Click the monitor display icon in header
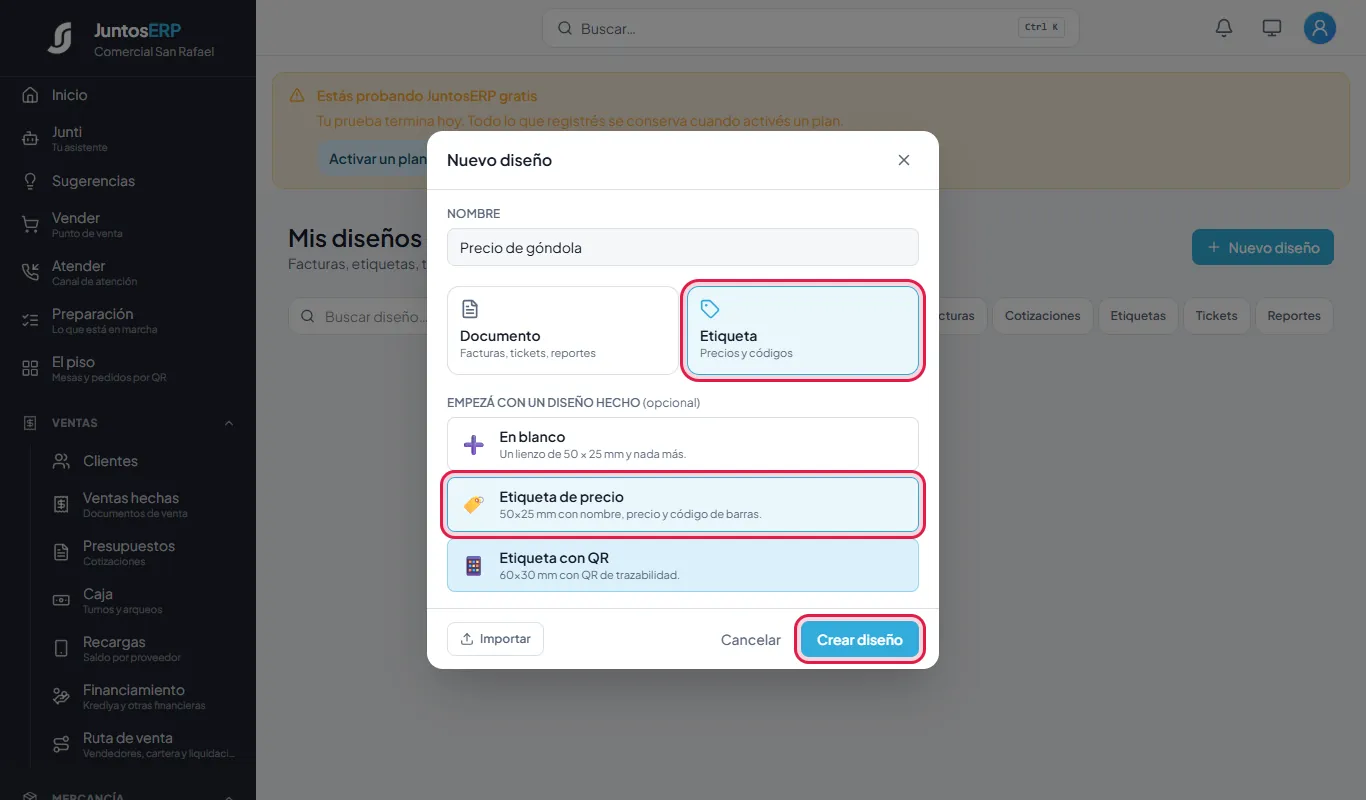The width and height of the screenshot is (1366, 800). 1272,28
